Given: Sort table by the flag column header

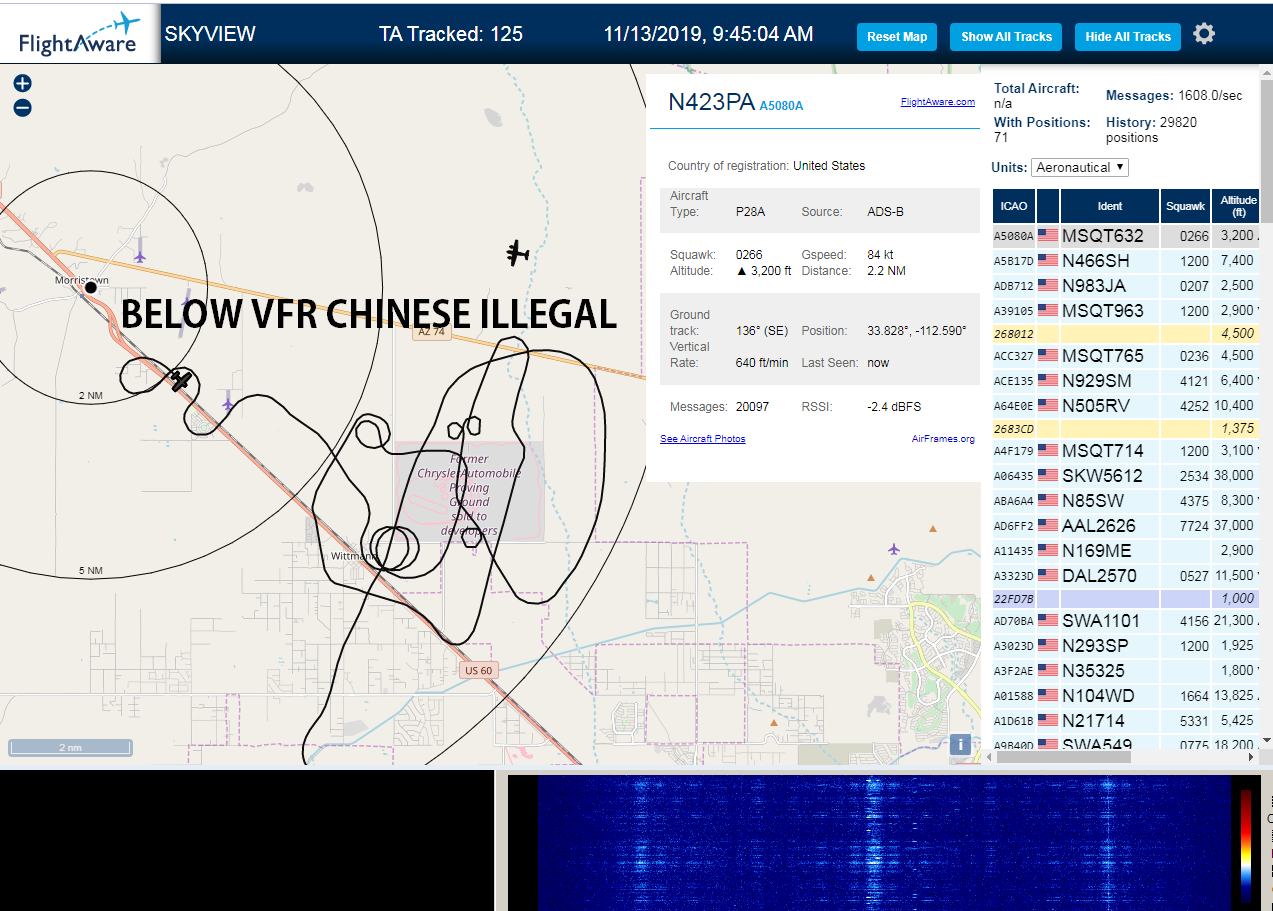Looking at the screenshot, I should [x=1048, y=206].
